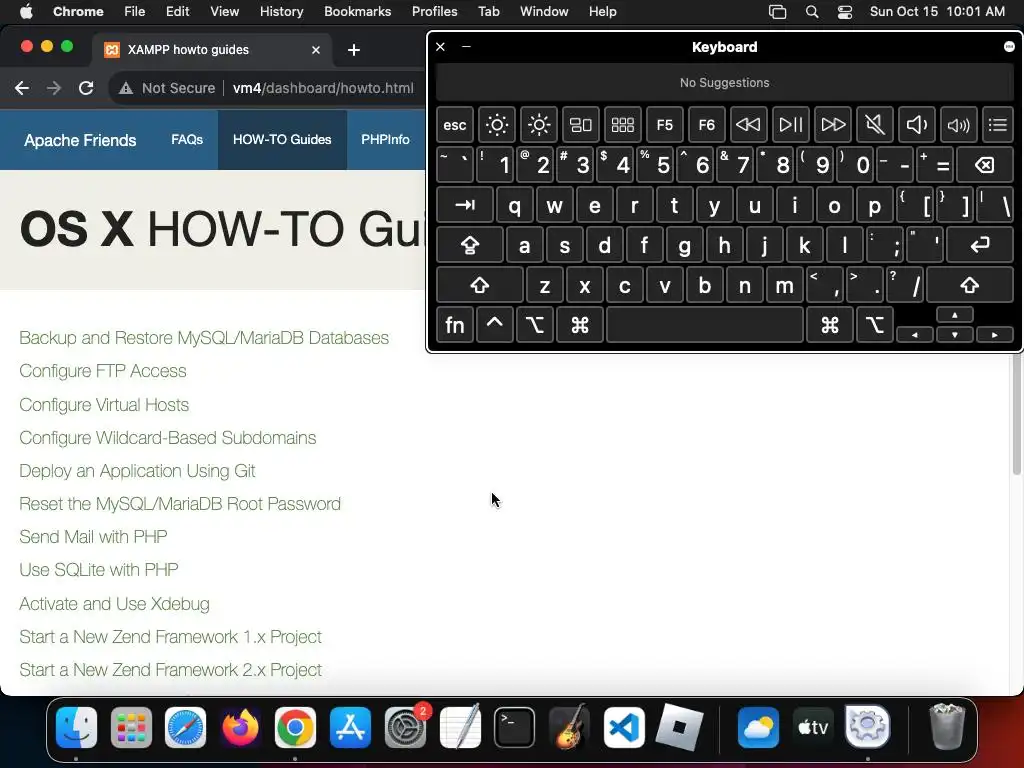Toggle the left shift key
Screen dimensions: 1024x768
click(479, 285)
